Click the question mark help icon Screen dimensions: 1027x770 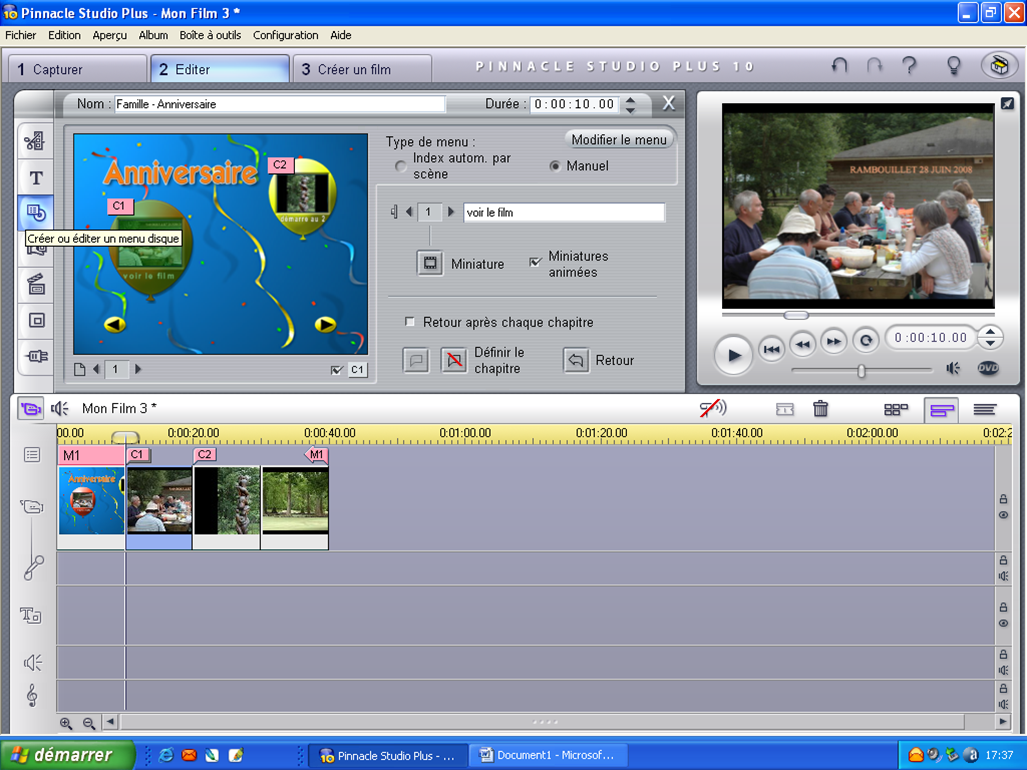coord(909,66)
